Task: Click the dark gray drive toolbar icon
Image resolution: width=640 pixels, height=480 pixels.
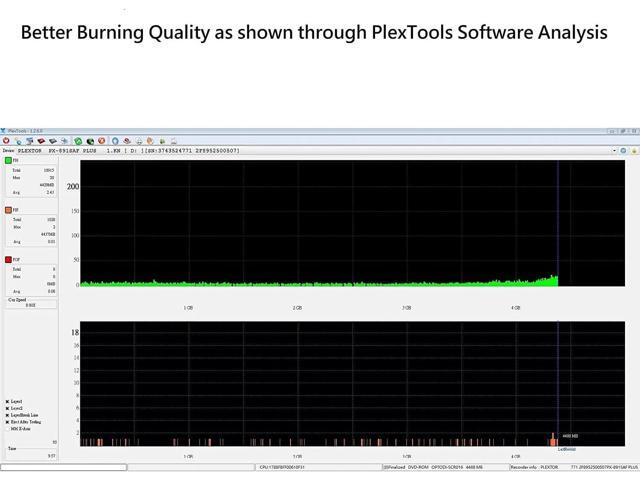Action: (53, 141)
